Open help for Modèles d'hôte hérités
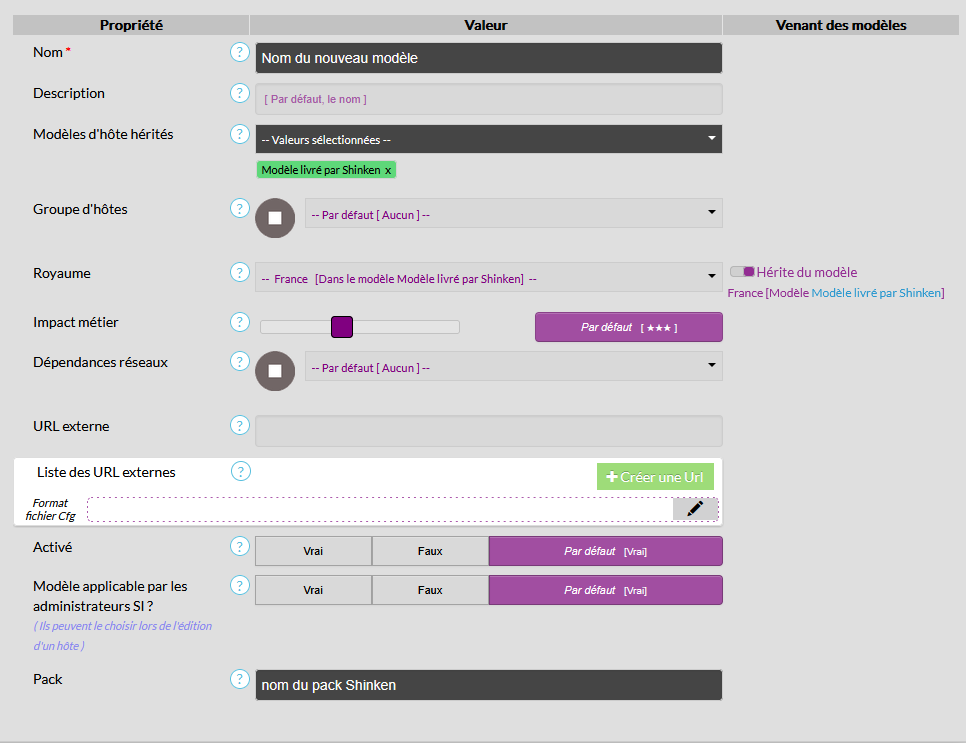Screen dimensions: 966x743 239,134
